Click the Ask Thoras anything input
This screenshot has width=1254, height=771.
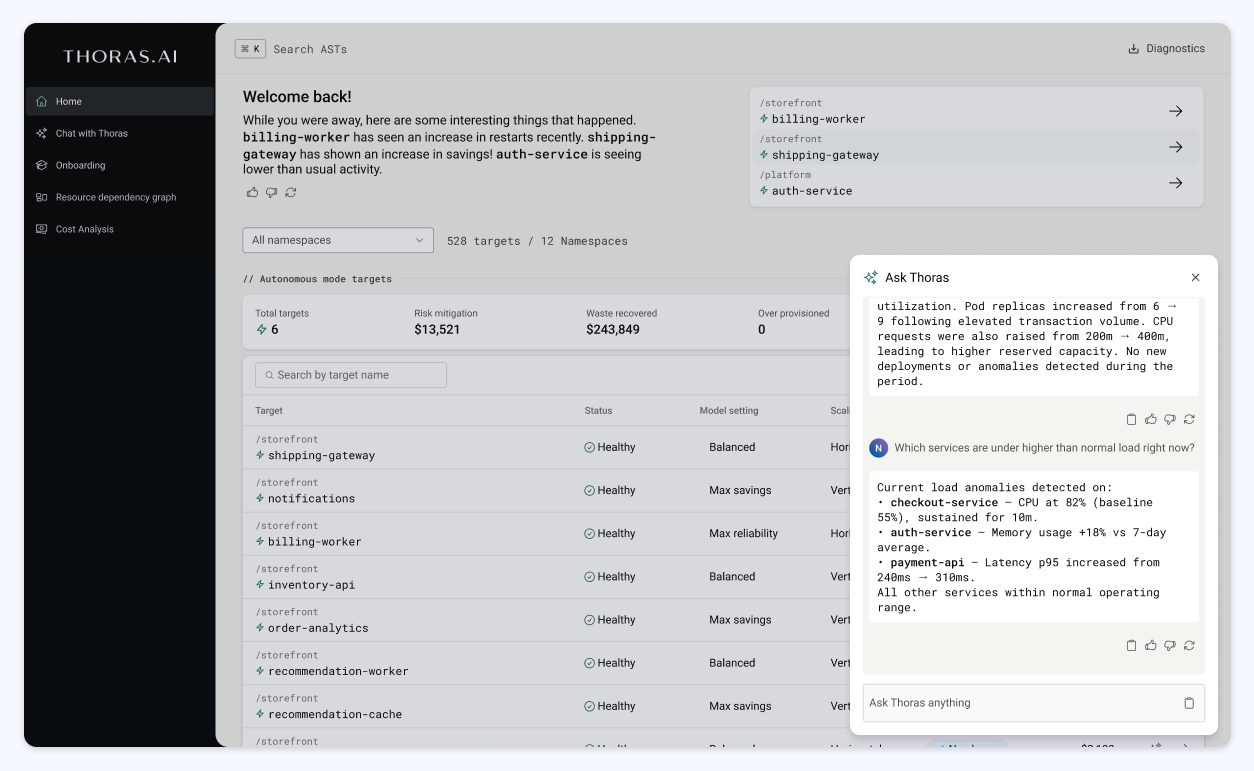coord(1020,703)
